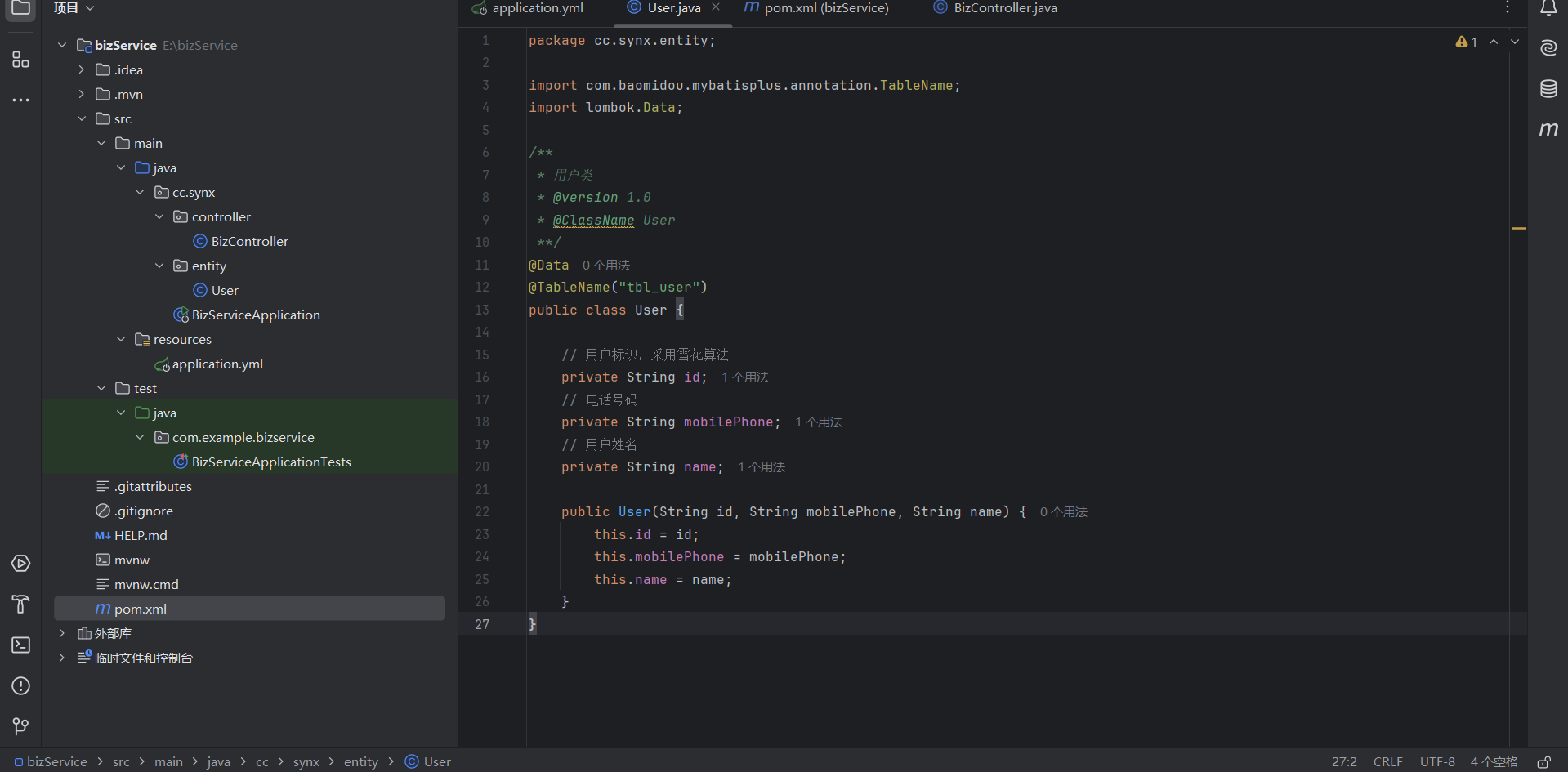Show more tool windows ellipsis icon
1568x772 pixels.
(x=20, y=100)
